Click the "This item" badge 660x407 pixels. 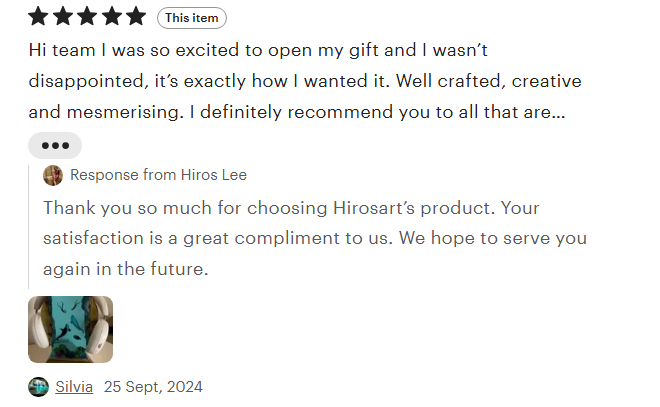[192, 18]
